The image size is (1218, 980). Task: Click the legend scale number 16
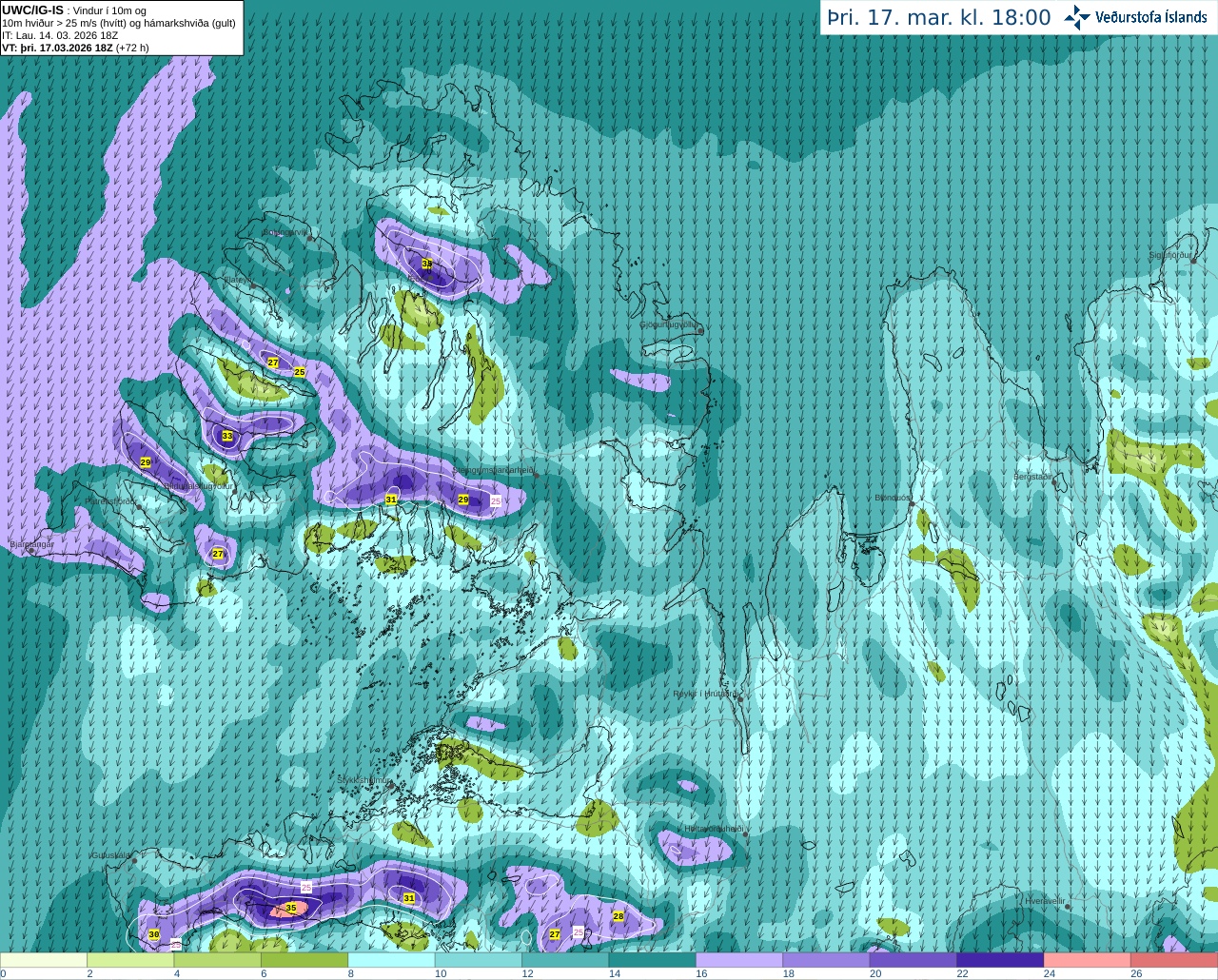(701, 974)
